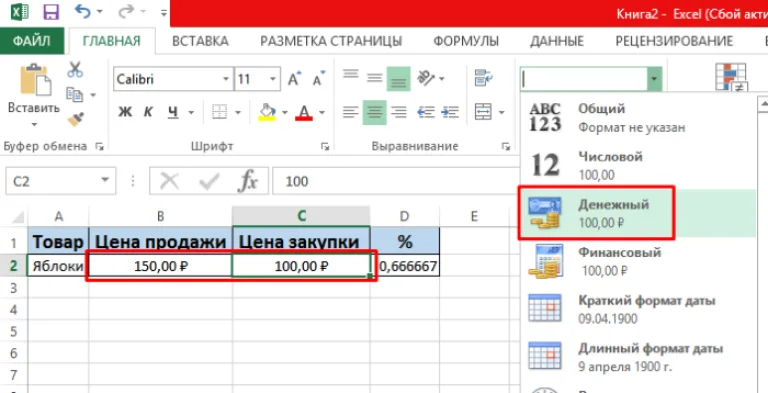Select the ГЛАВНАЯ tab
The image size is (768, 393).
112,41
